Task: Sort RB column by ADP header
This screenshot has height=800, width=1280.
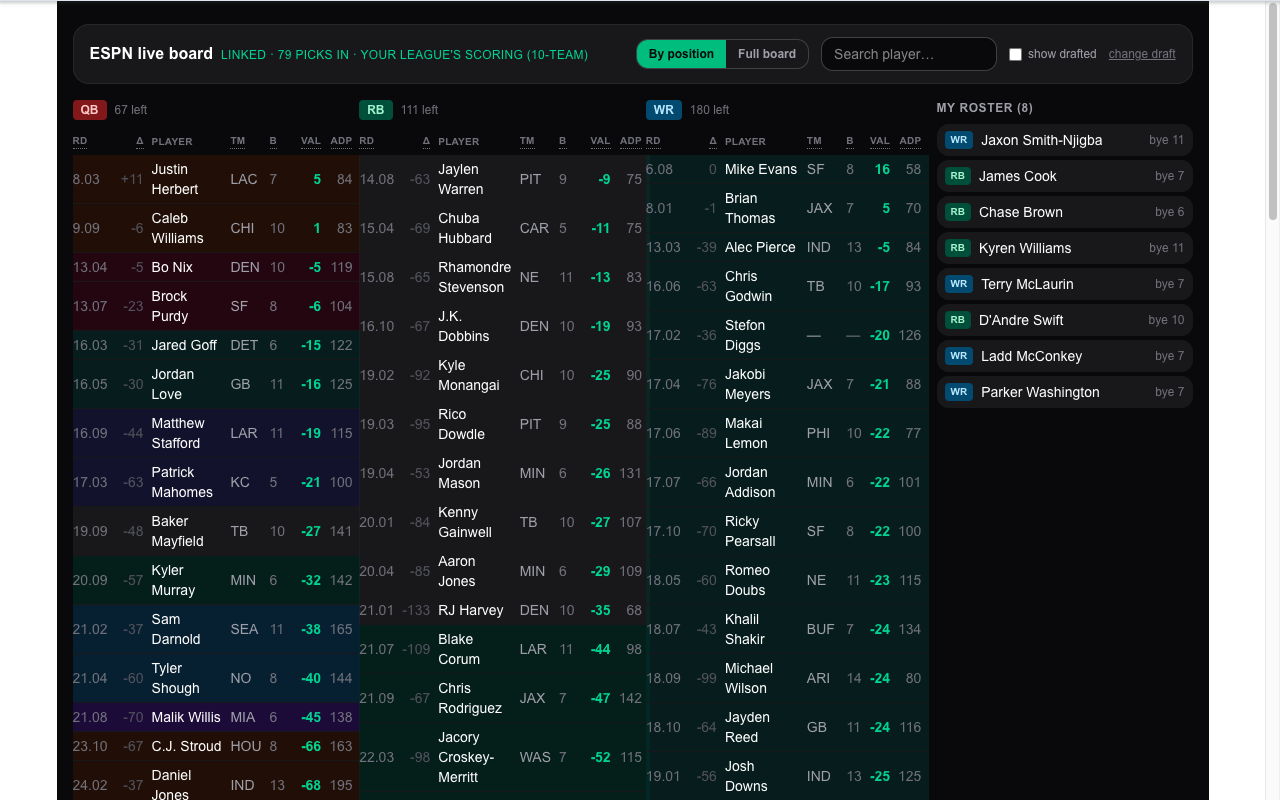Action: coord(631,141)
